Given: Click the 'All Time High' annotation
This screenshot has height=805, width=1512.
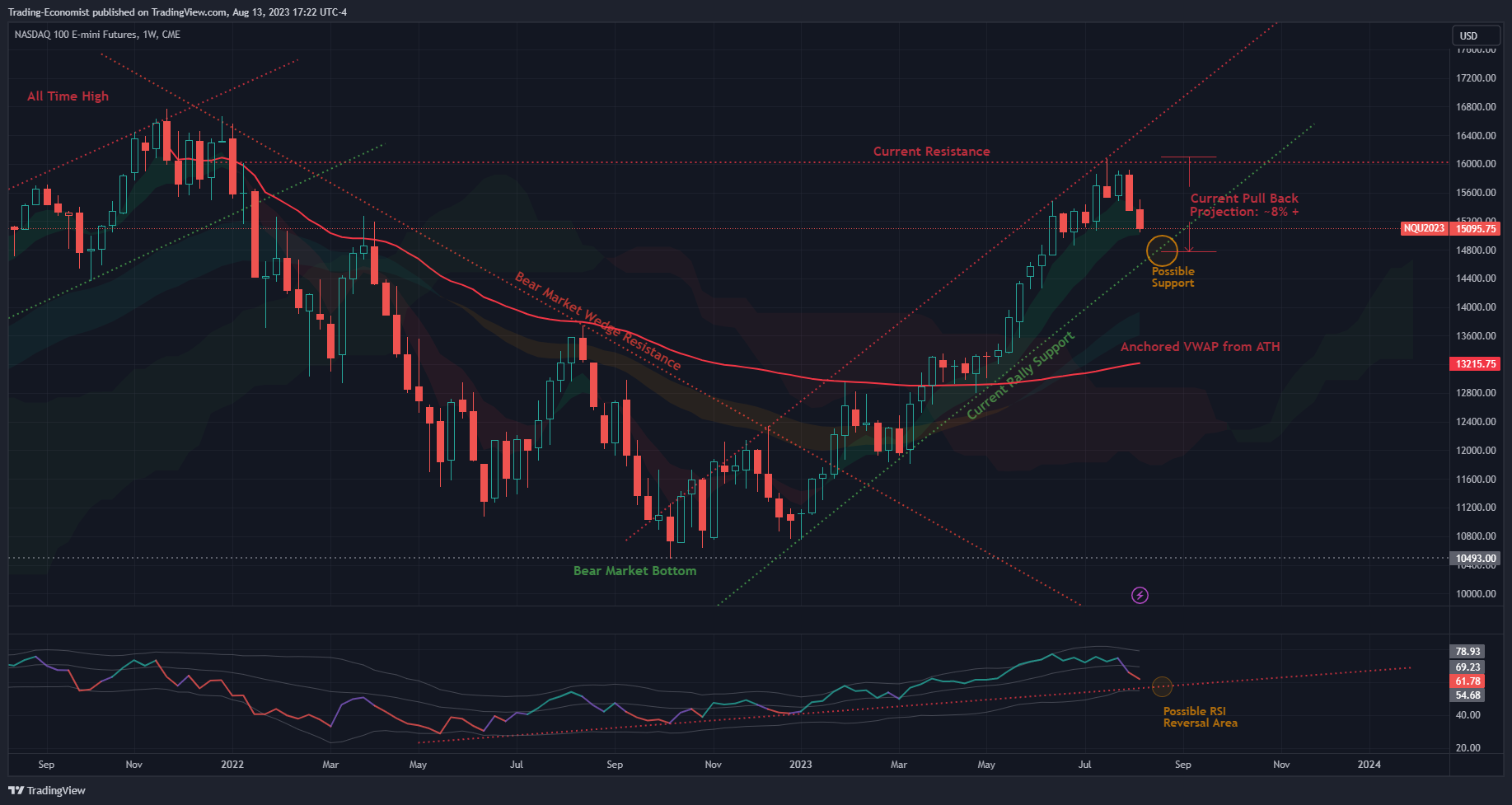Looking at the screenshot, I should click(68, 96).
